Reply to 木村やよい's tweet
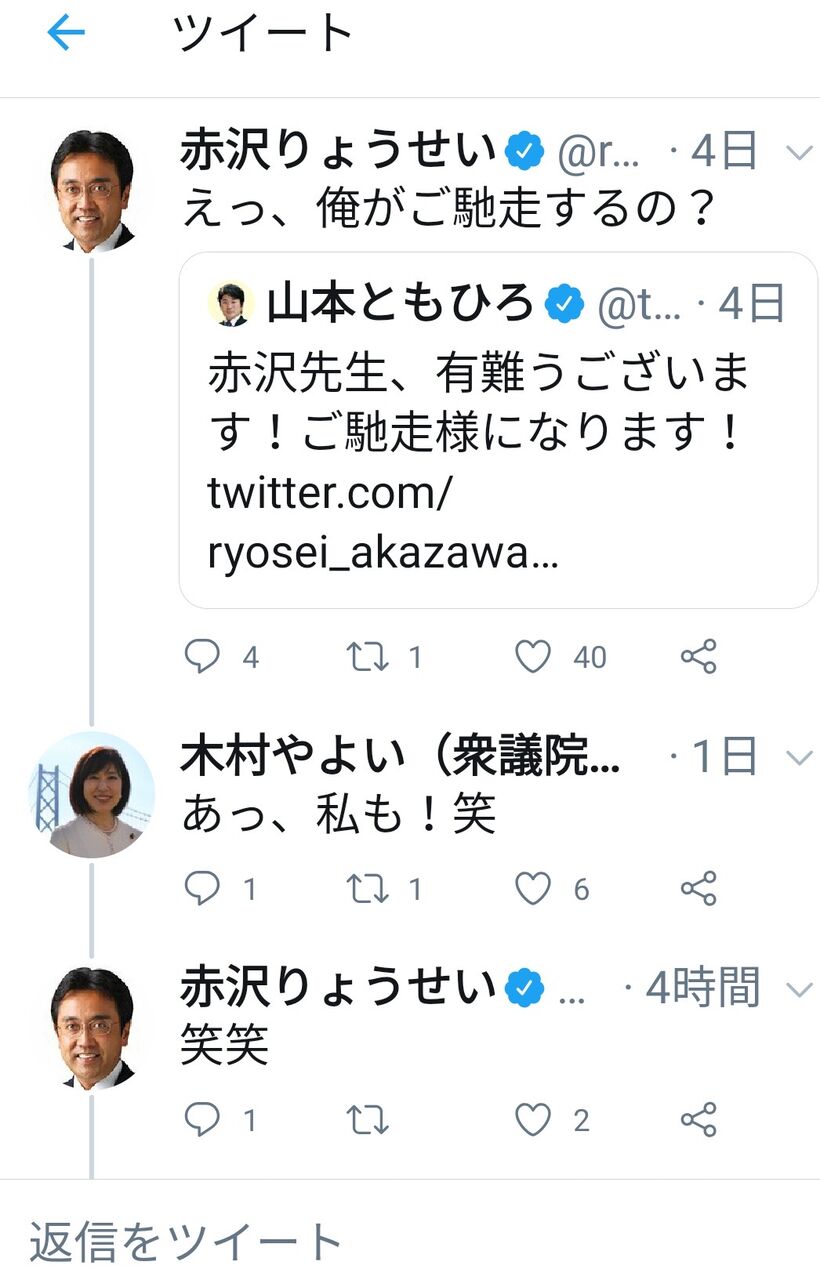820x1280 pixels. [x=203, y=888]
